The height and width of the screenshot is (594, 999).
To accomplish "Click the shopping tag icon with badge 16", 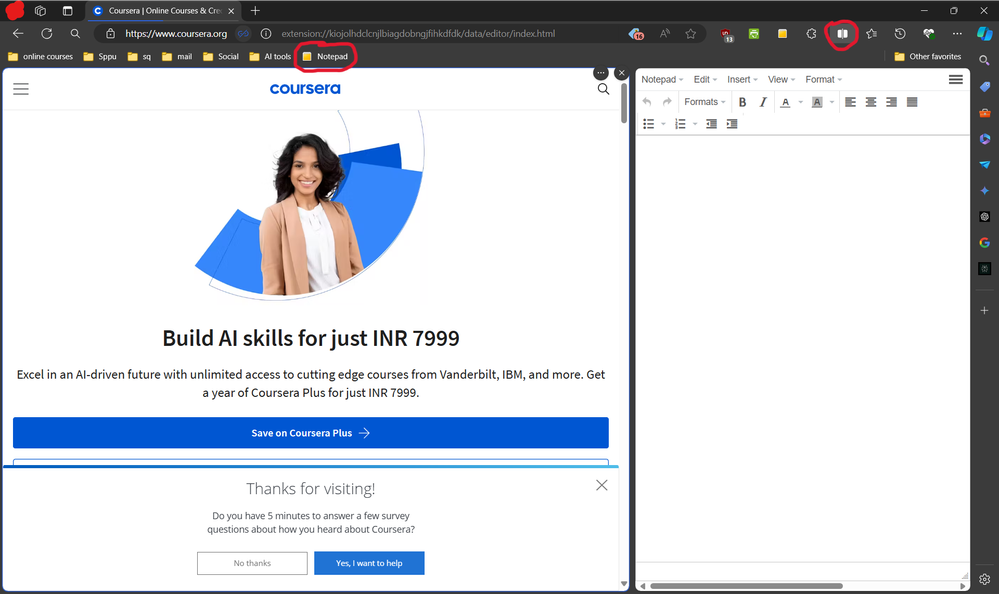I will (636, 34).
